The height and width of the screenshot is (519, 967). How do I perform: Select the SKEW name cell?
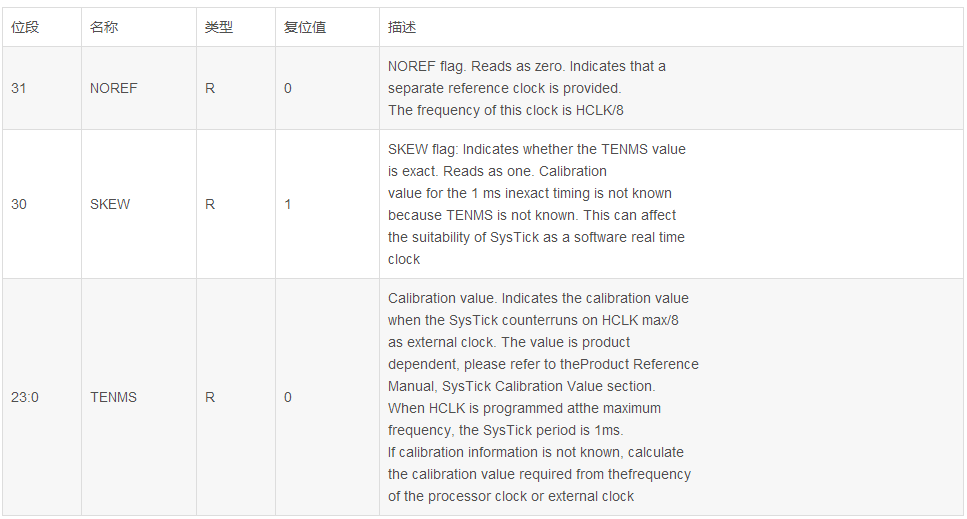(110, 204)
